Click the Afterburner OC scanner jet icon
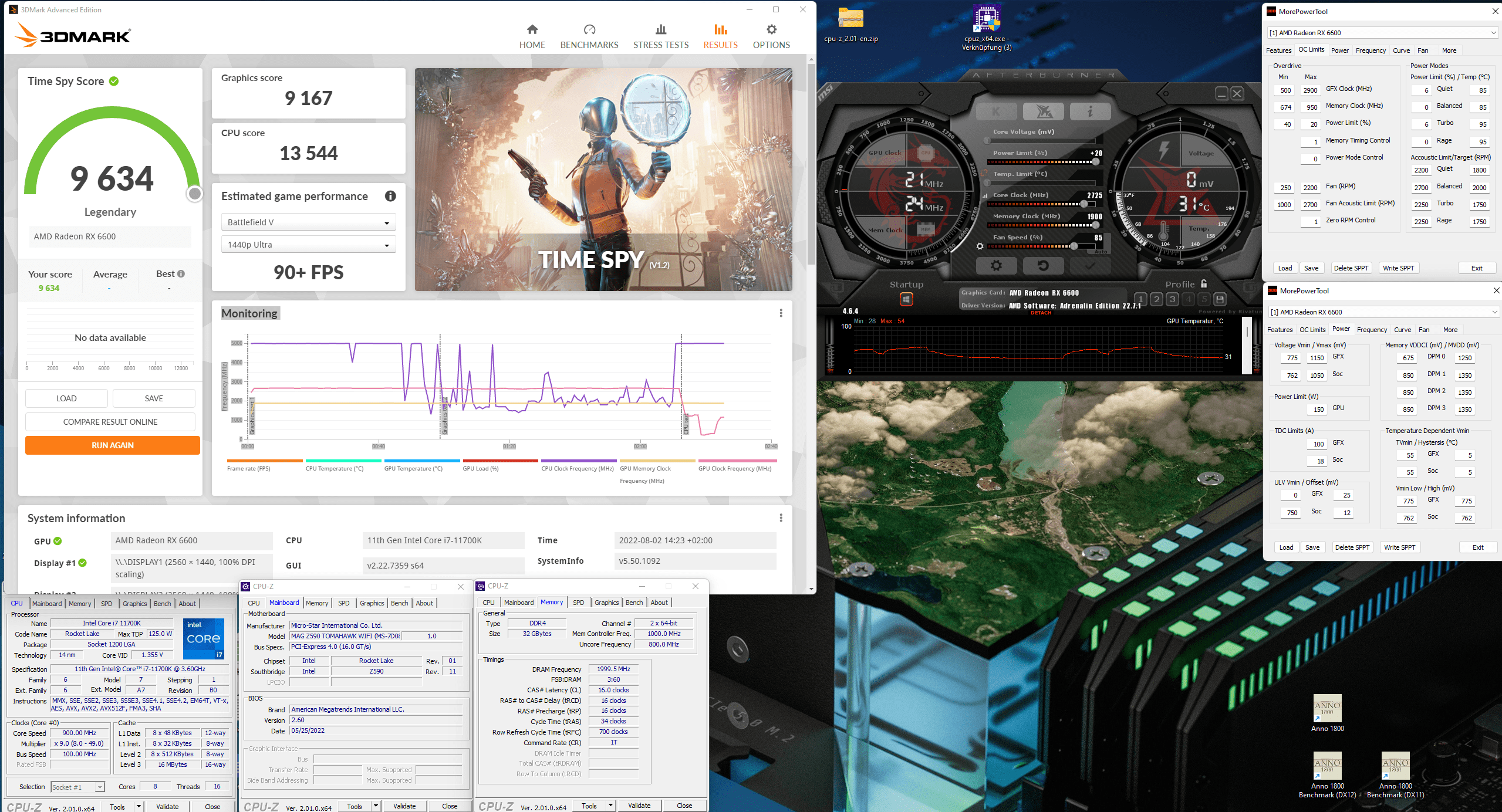 (1043, 111)
